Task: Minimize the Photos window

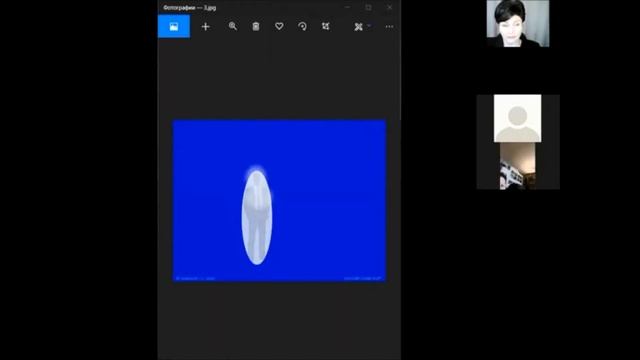Action: pos(347,7)
